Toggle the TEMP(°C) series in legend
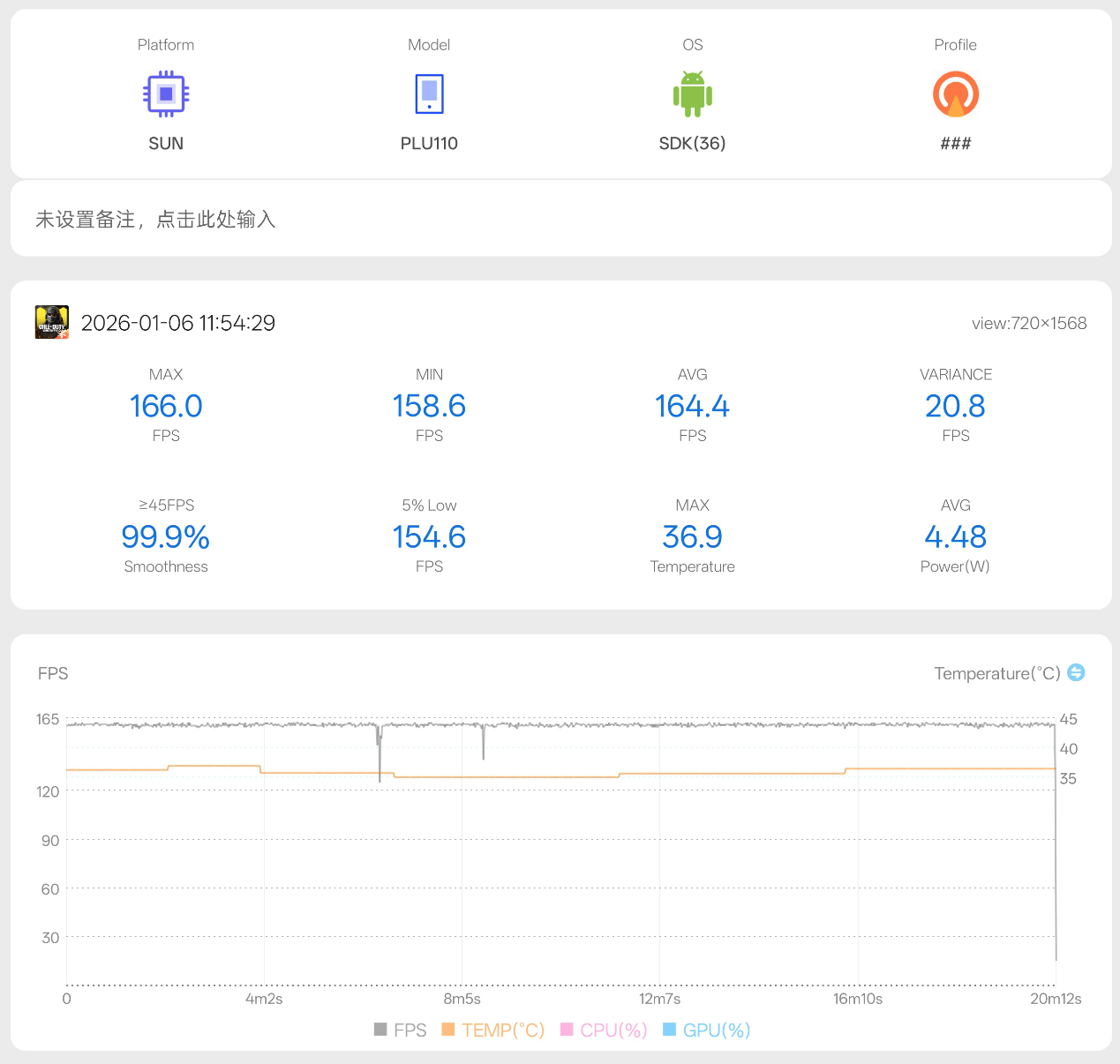This screenshot has width=1120, height=1064. [492, 1030]
